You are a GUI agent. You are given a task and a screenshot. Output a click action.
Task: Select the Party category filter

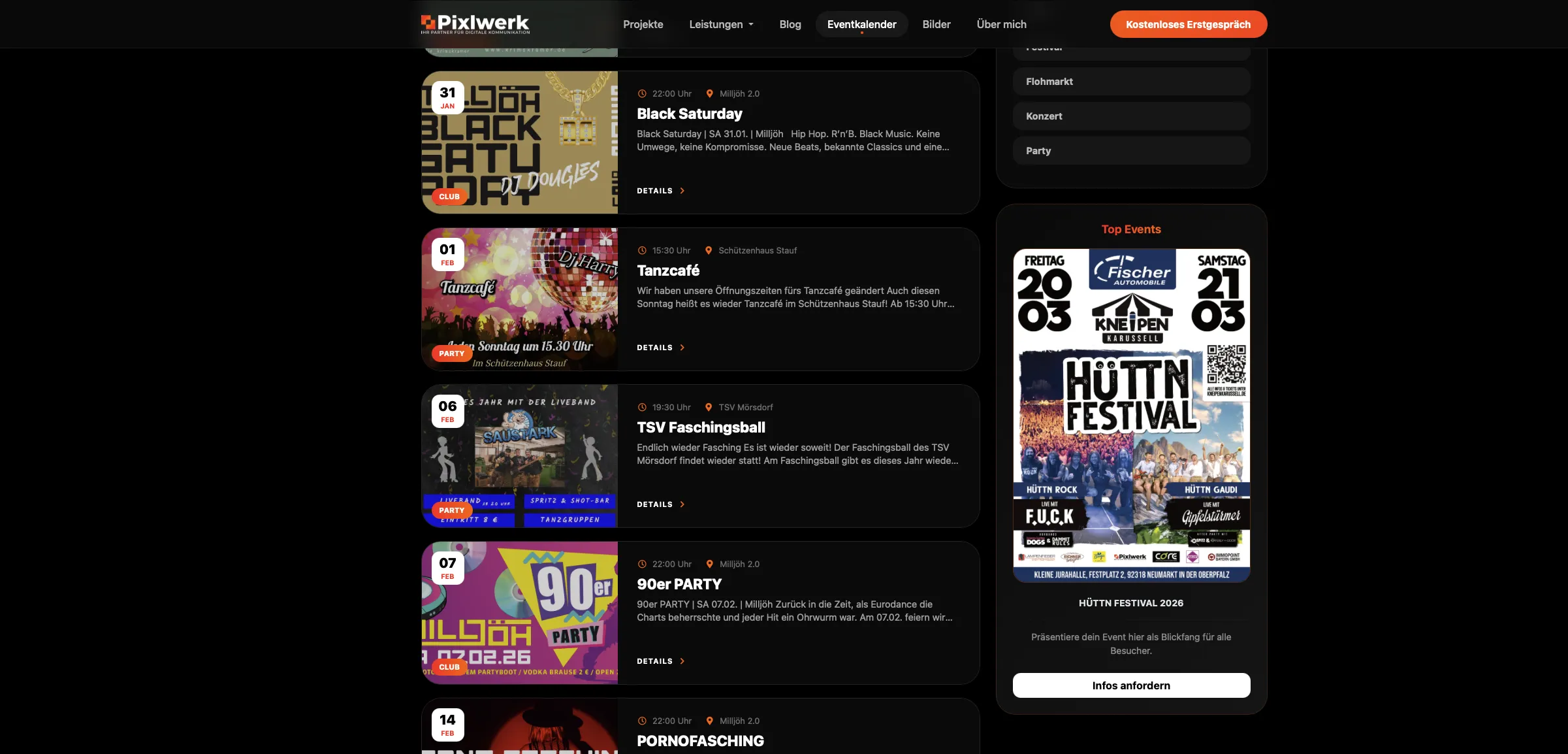click(x=1131, y=151)
